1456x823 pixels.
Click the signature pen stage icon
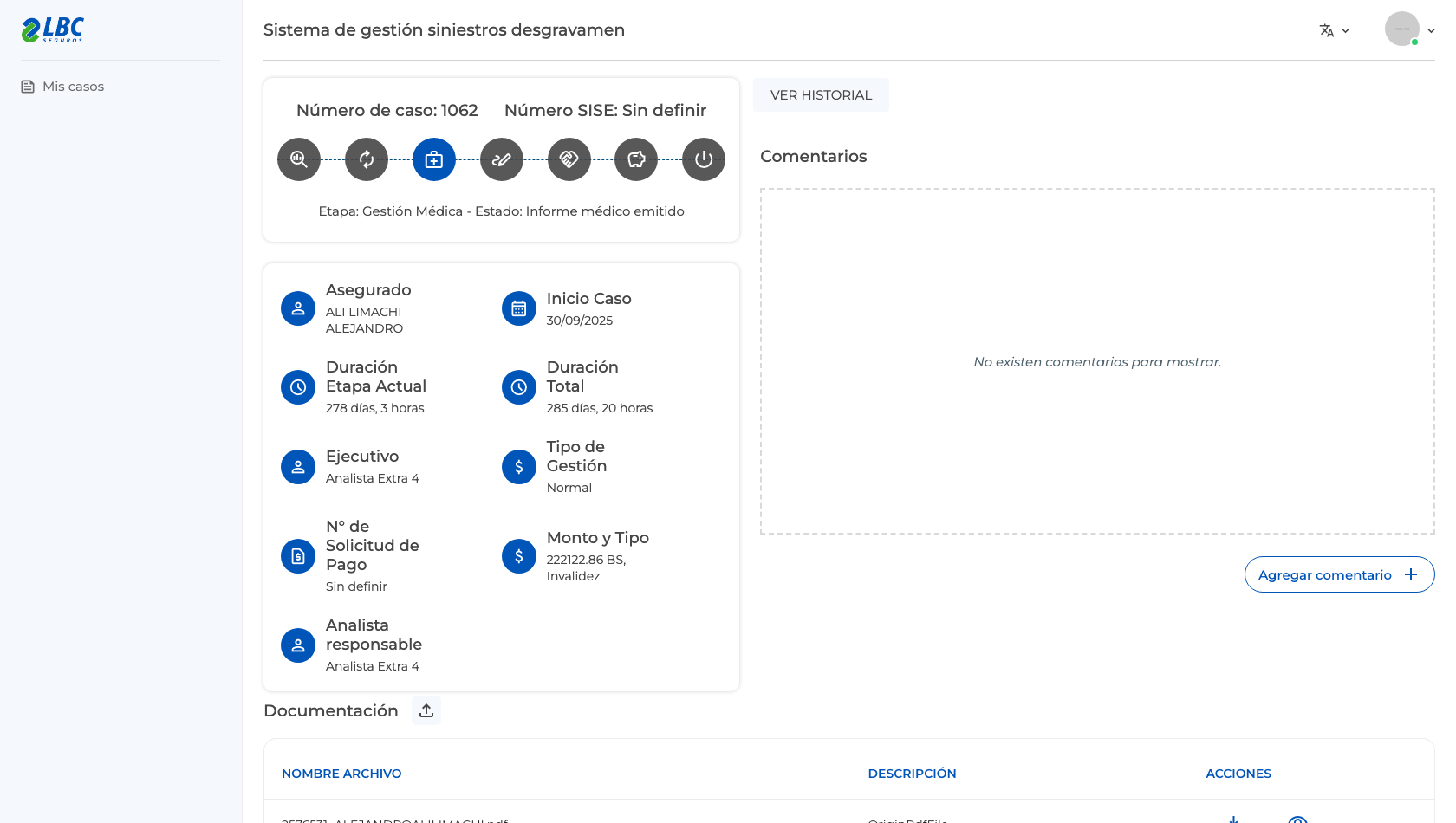(502, 159)
